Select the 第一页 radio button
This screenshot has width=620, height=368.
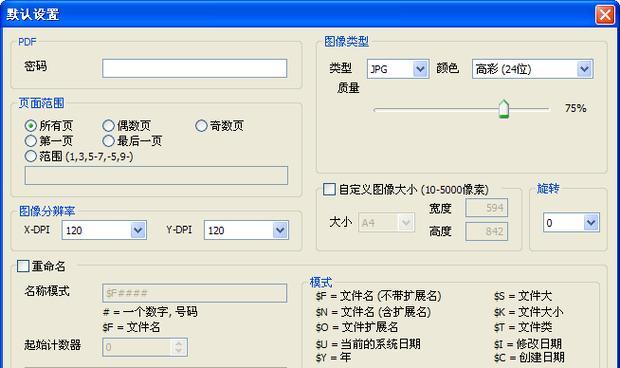[x=31, y=141]
